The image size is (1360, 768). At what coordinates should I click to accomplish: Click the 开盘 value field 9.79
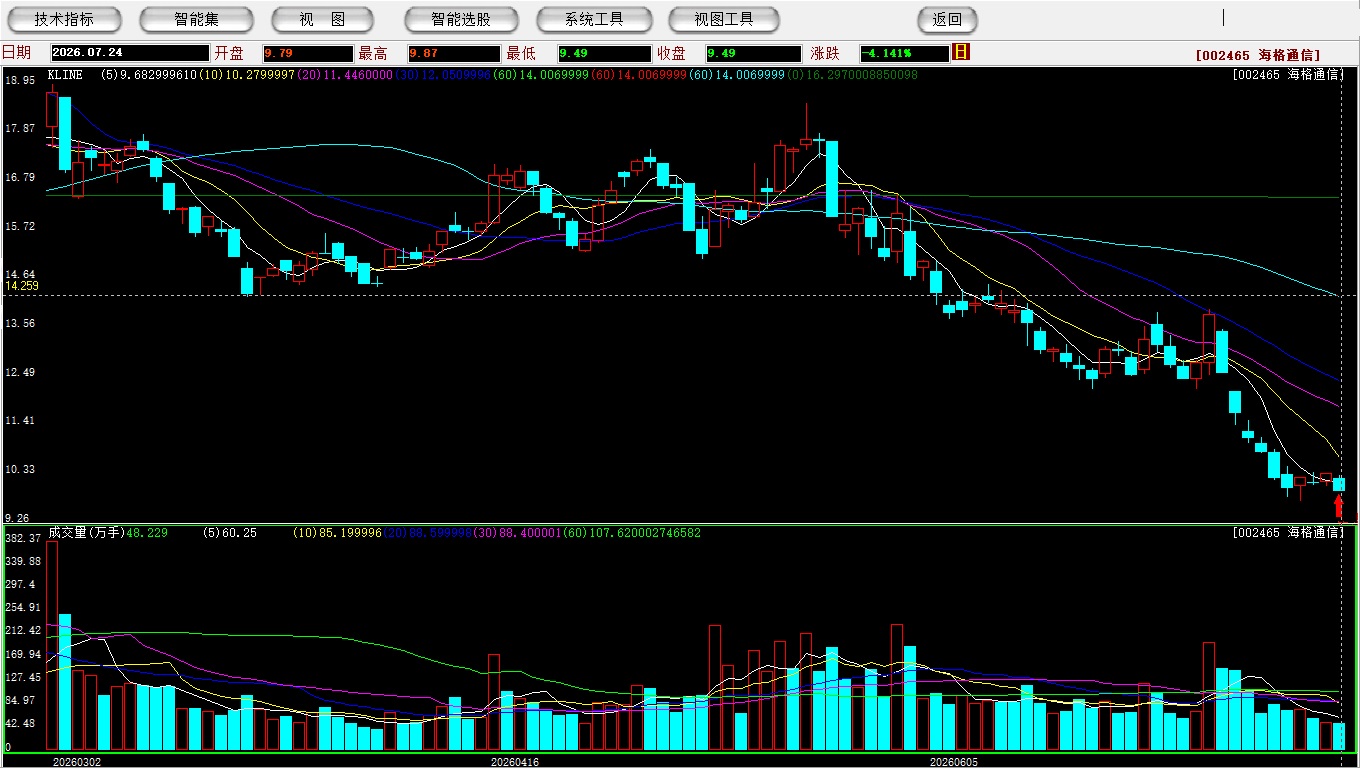(308, 53)
